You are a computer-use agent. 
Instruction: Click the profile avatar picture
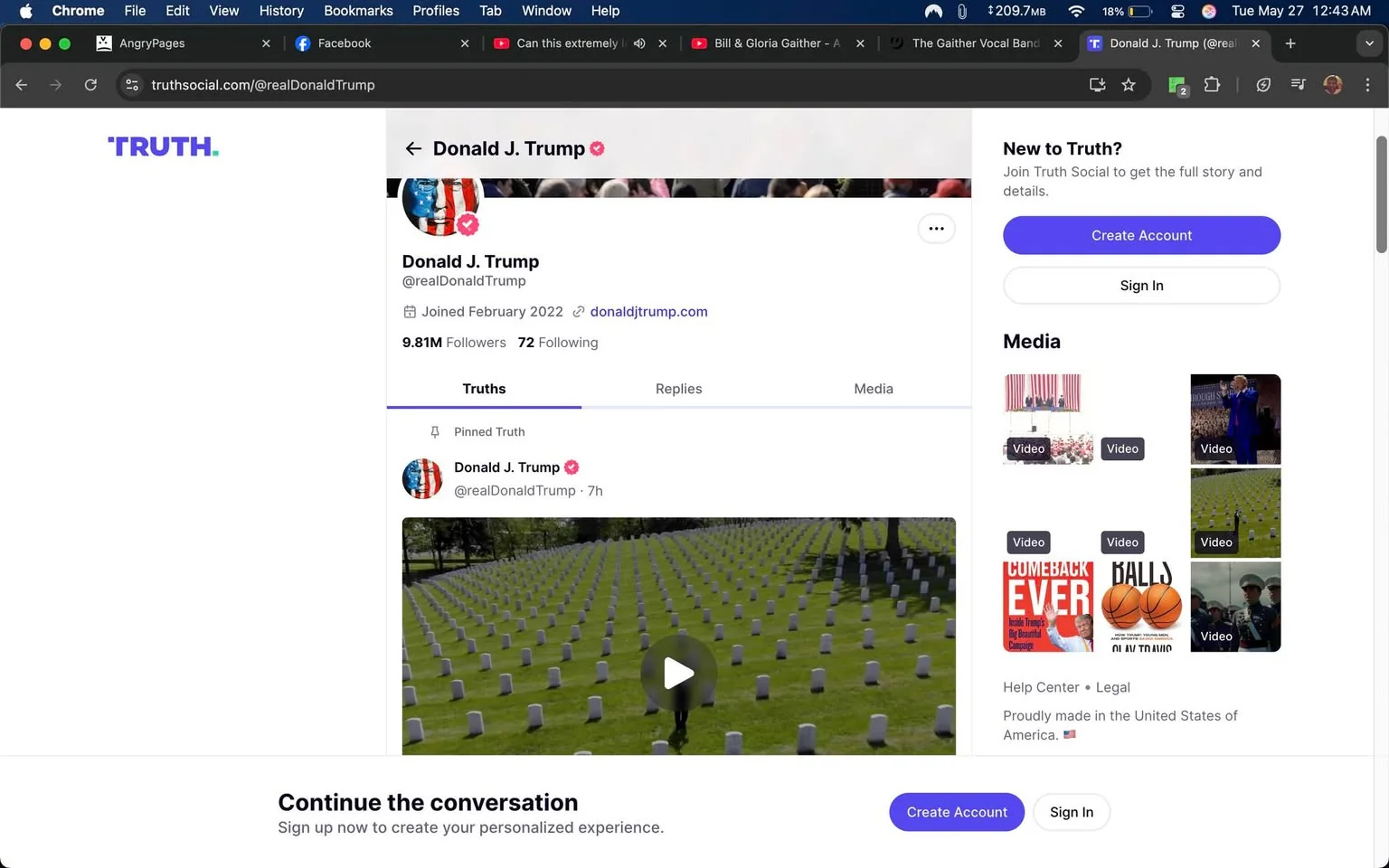(x=441, y=206)
